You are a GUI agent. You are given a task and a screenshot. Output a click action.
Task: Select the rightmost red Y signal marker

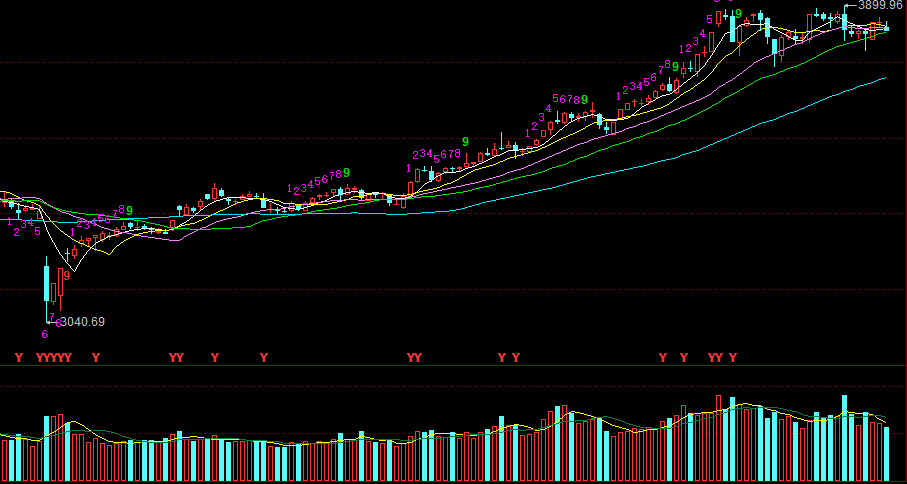point(732,357)
